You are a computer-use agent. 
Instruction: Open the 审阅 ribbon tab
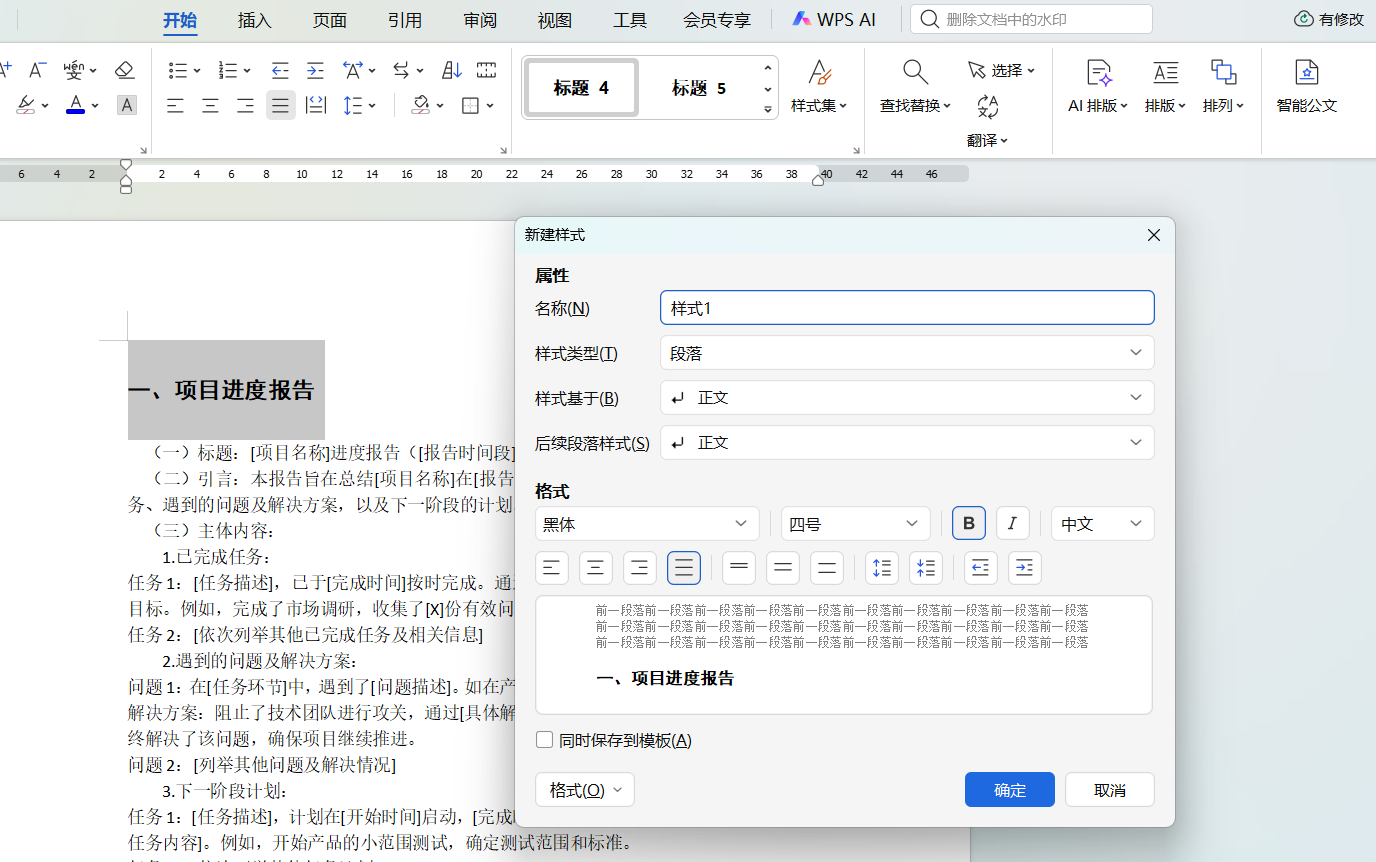[480, 20]
